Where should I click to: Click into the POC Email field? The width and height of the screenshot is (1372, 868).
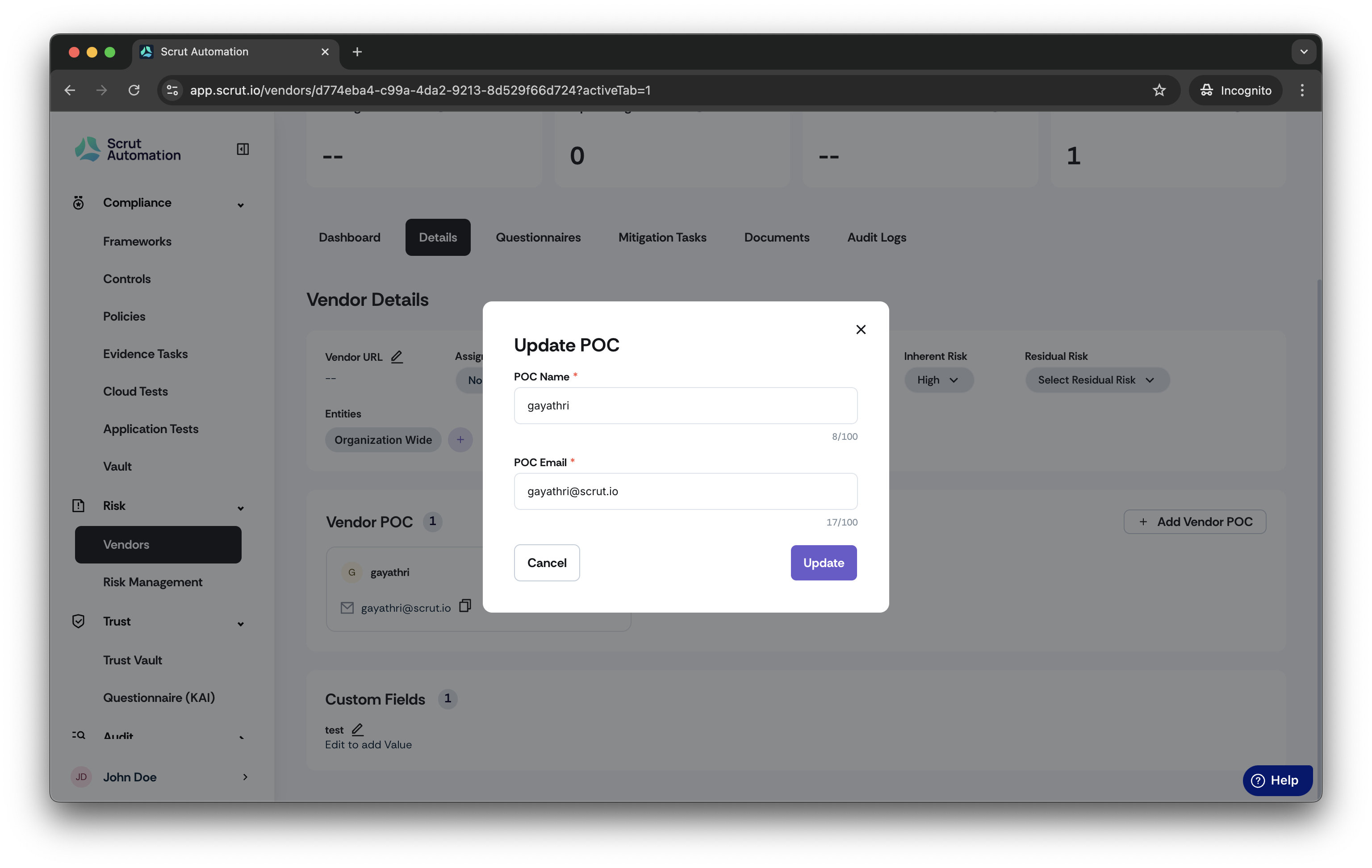click(686, 491)
